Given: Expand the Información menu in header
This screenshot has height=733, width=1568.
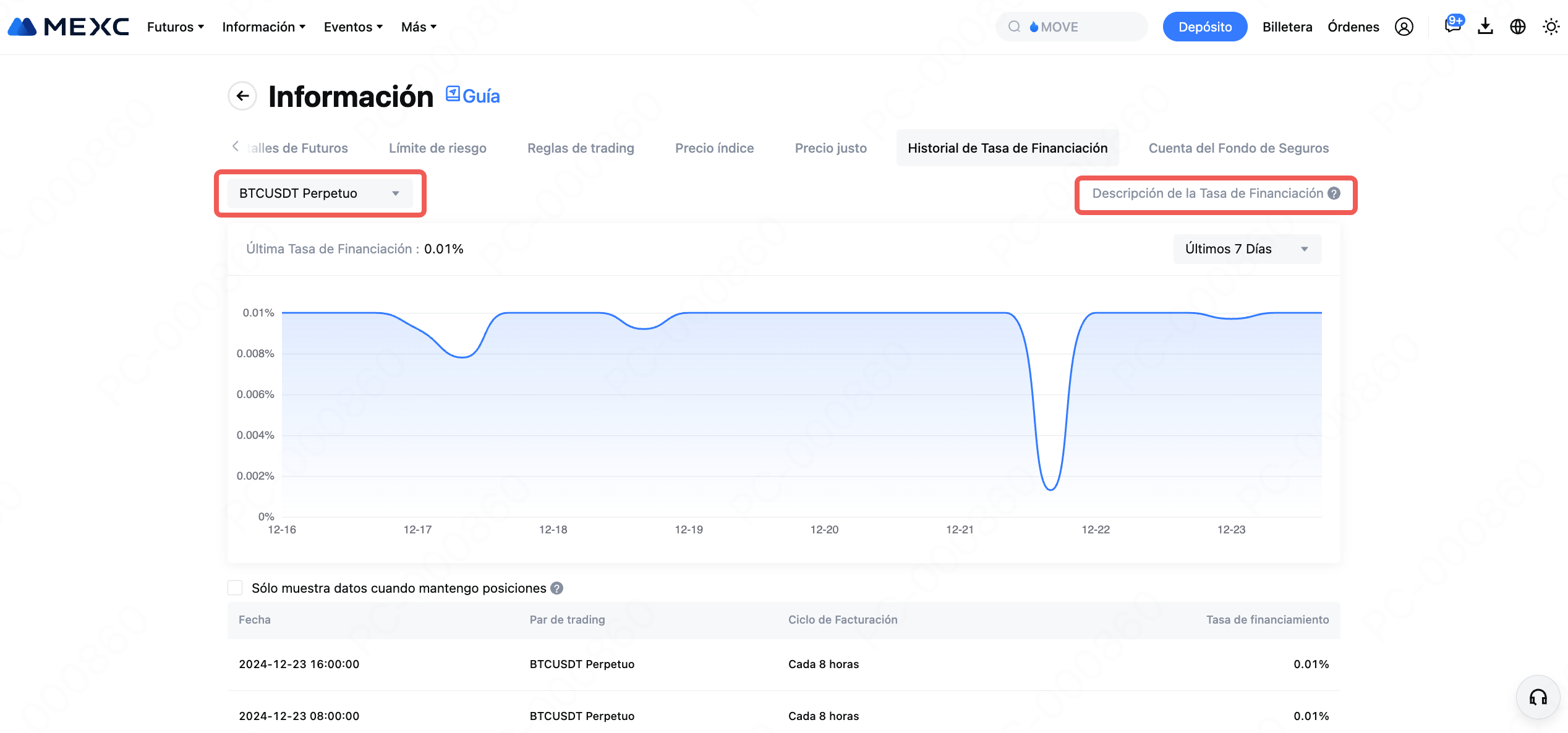Looking at the screenshot, I should click(264, 27).
